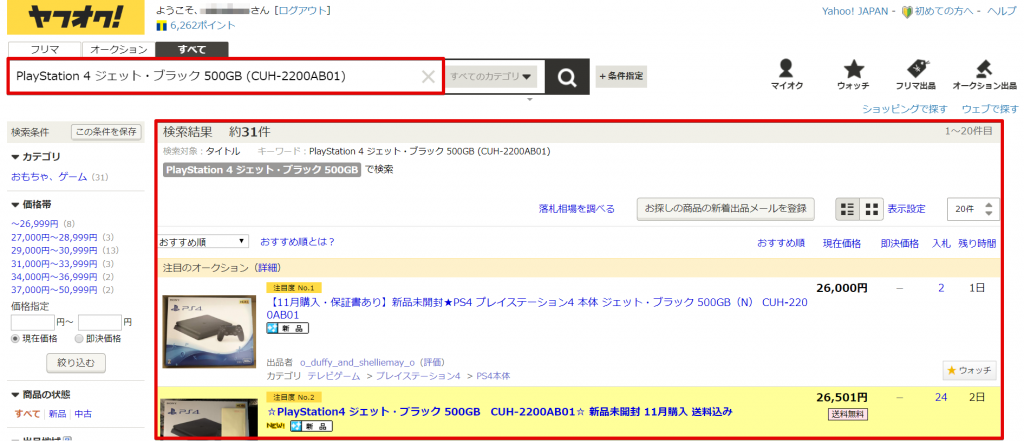This screenshot has width=1024, height=442.
Task: Select すべて condition filter
Action: (x=27, y=413)
